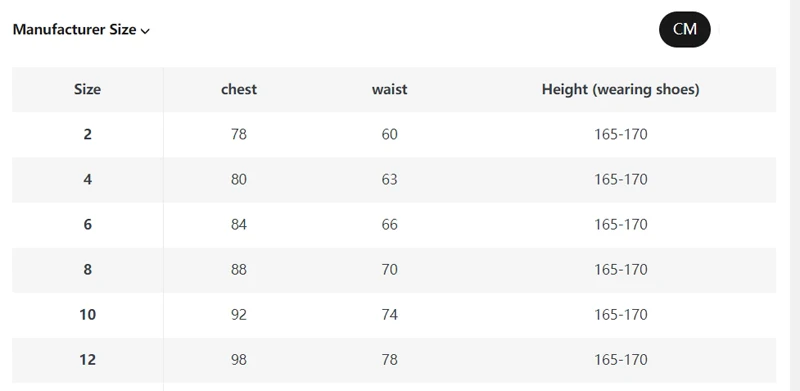
Task: Click the waist column header
Action: click(x=390, y=89)
